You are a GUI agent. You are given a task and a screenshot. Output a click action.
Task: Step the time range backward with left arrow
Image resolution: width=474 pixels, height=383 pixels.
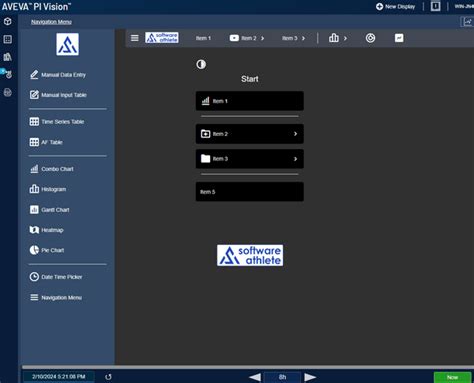(x=255, y=377)
